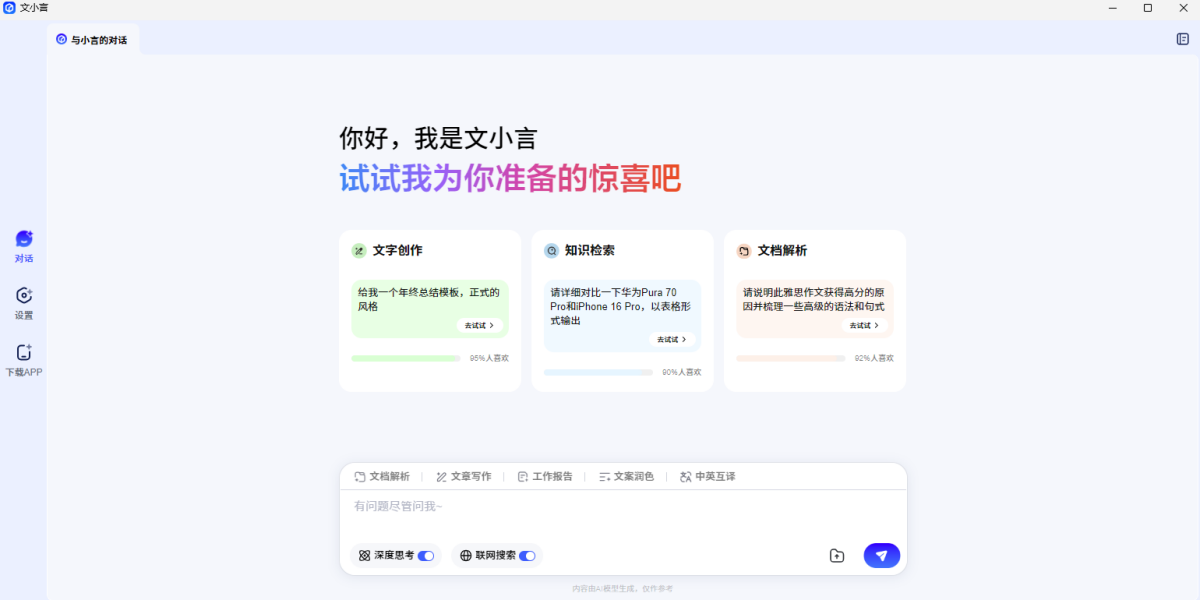Click the file upload folder icon
This screenshot has width=1200, height=600.
837,556
